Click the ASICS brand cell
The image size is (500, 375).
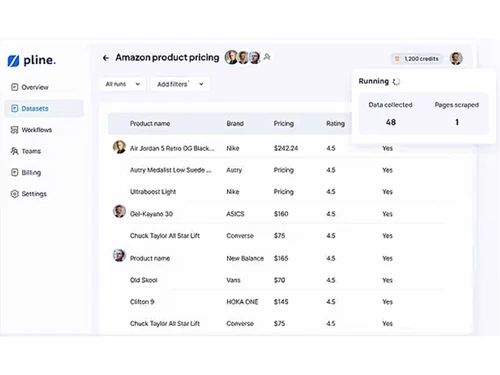click(235, 214)
